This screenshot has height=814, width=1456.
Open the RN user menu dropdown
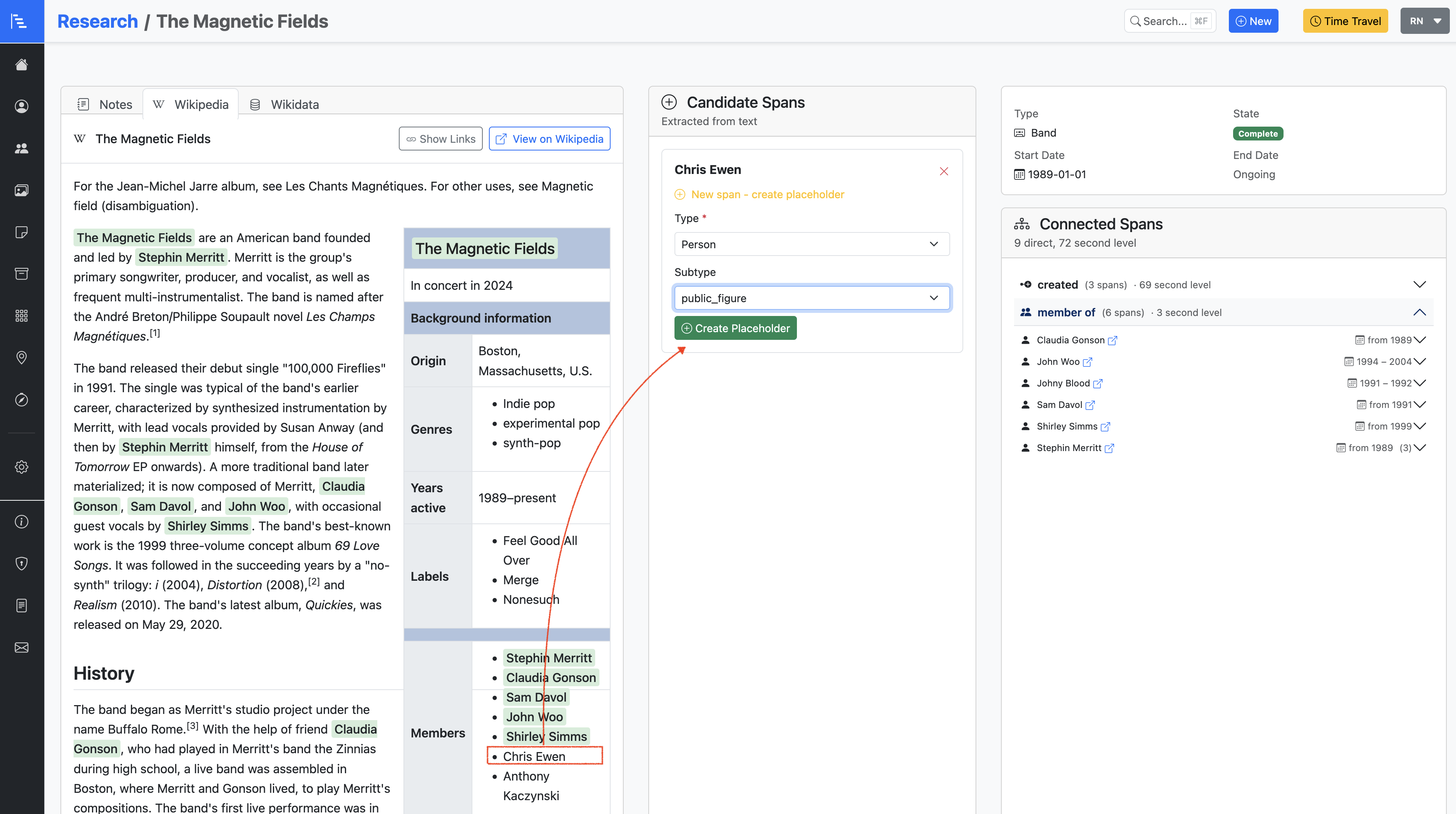point(1424,22)
